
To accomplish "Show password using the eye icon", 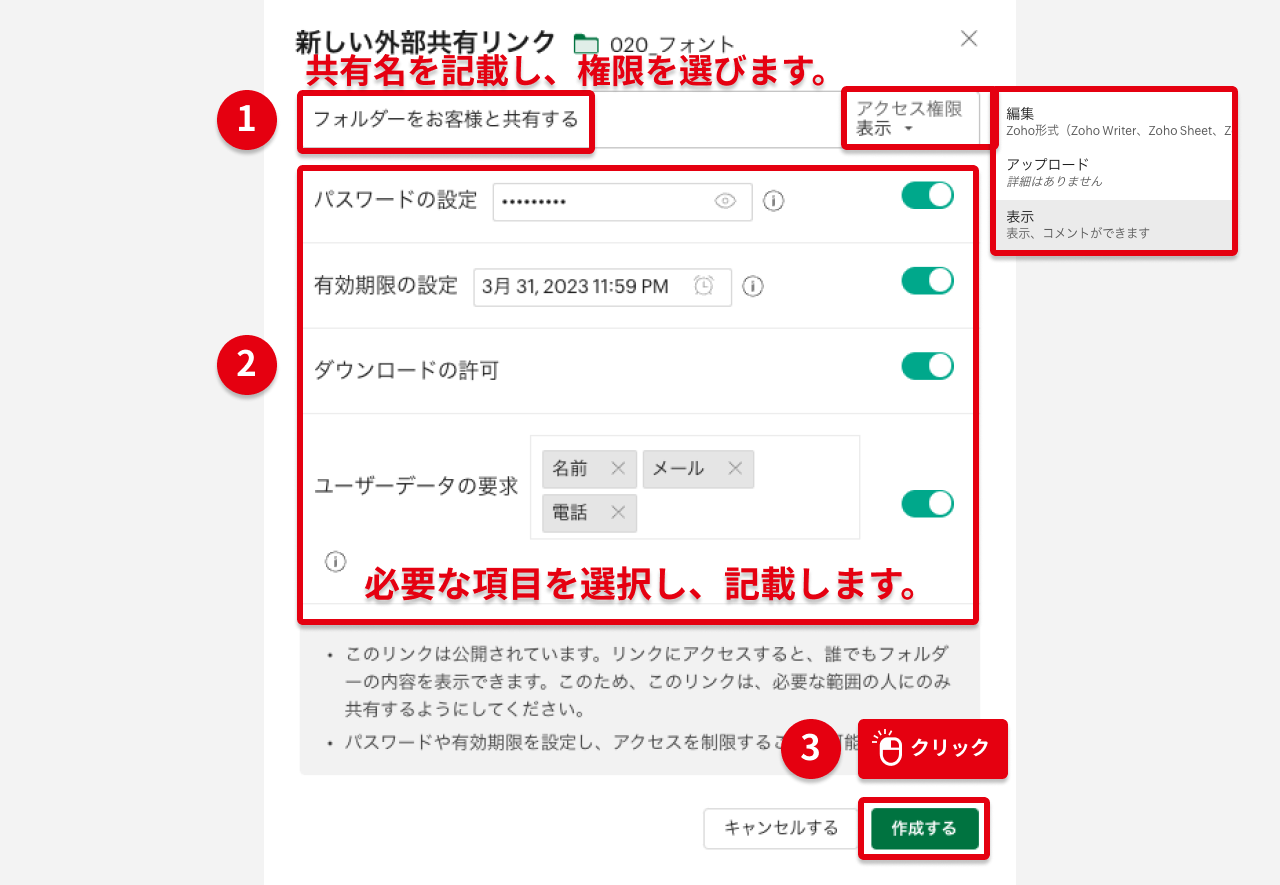I will pyautogui.click(x=725, y=201).
